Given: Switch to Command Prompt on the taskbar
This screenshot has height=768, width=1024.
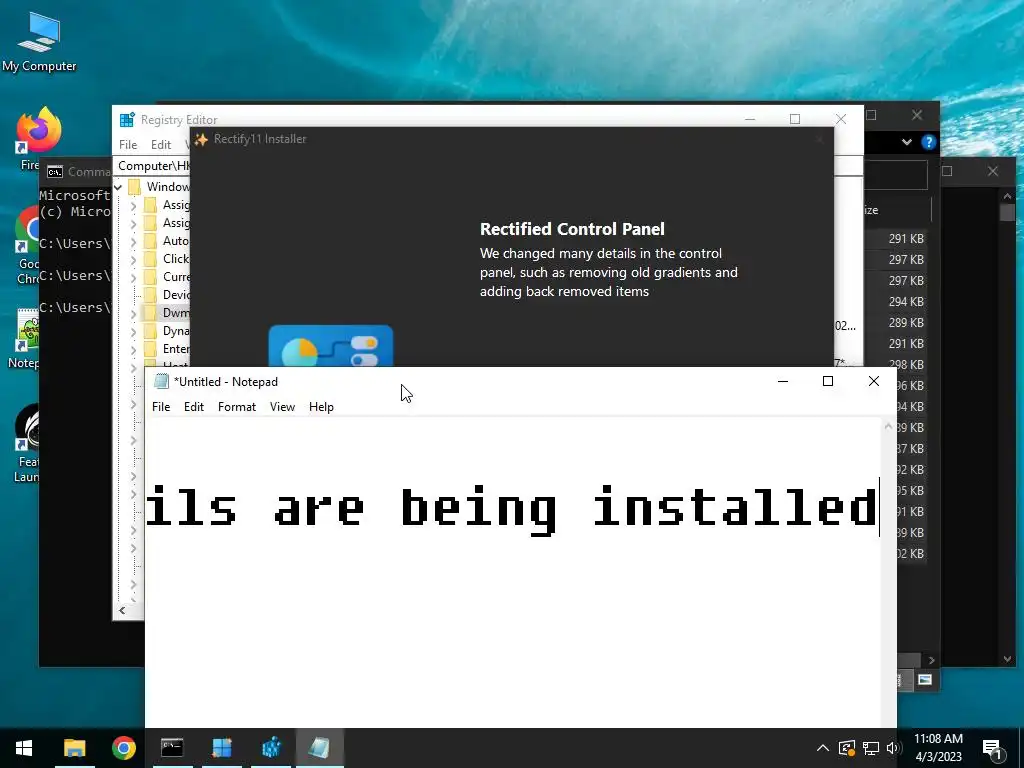Looking at the screenshot, I should [x=172, y=748].
